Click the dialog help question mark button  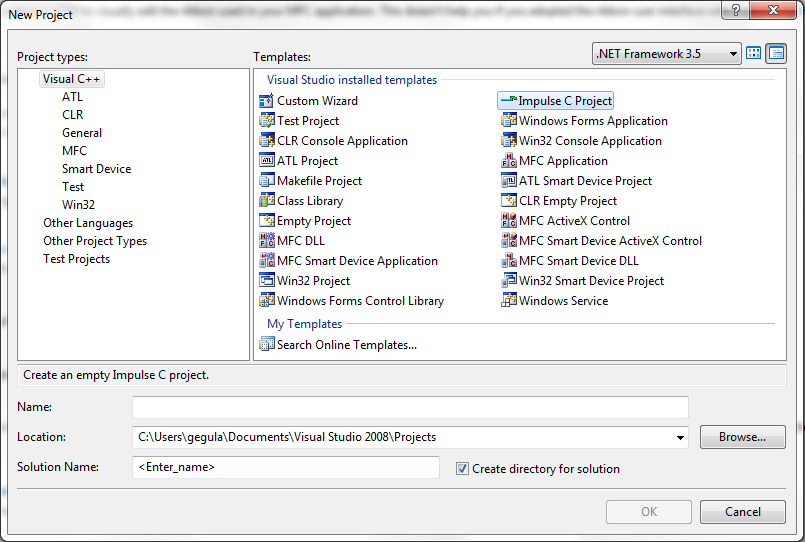735,10
